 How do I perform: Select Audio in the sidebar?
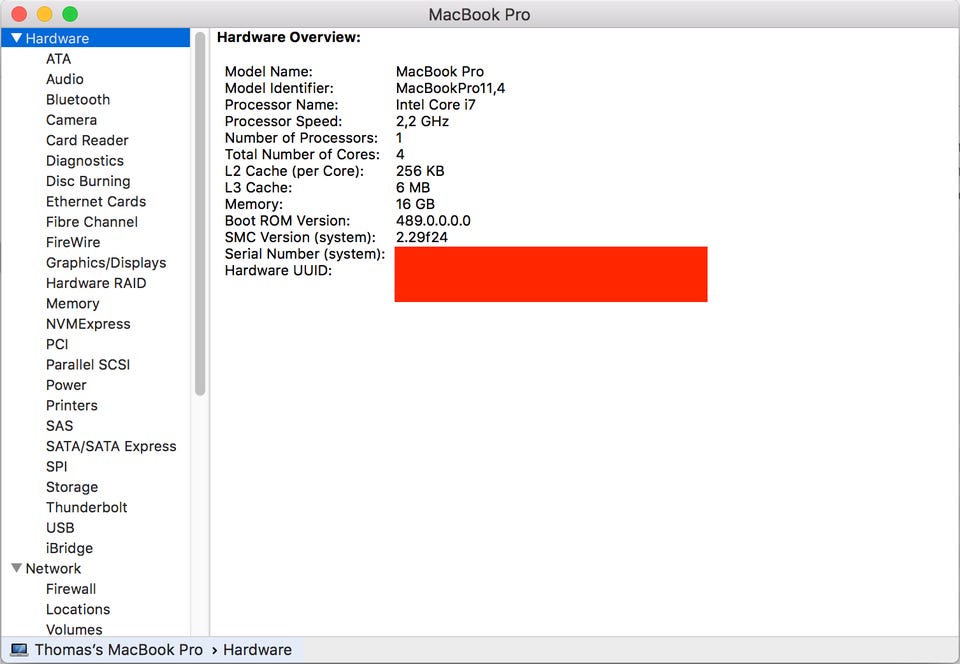[64, 79]
